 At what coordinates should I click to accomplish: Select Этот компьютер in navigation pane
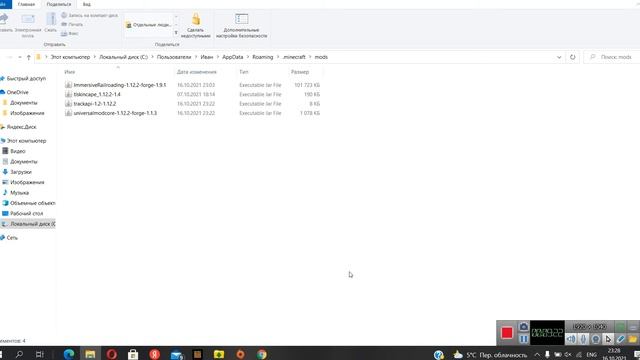click(x=26, y=141)
